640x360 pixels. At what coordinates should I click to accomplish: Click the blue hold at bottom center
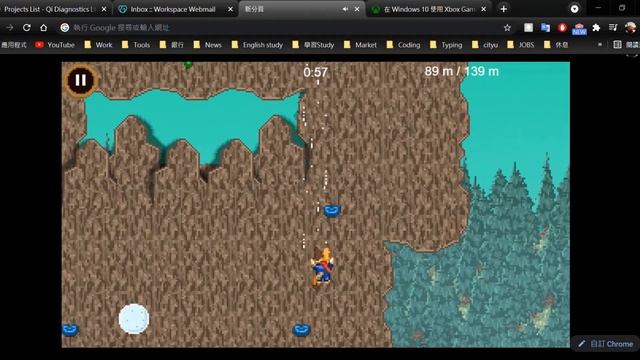(302, 329)
